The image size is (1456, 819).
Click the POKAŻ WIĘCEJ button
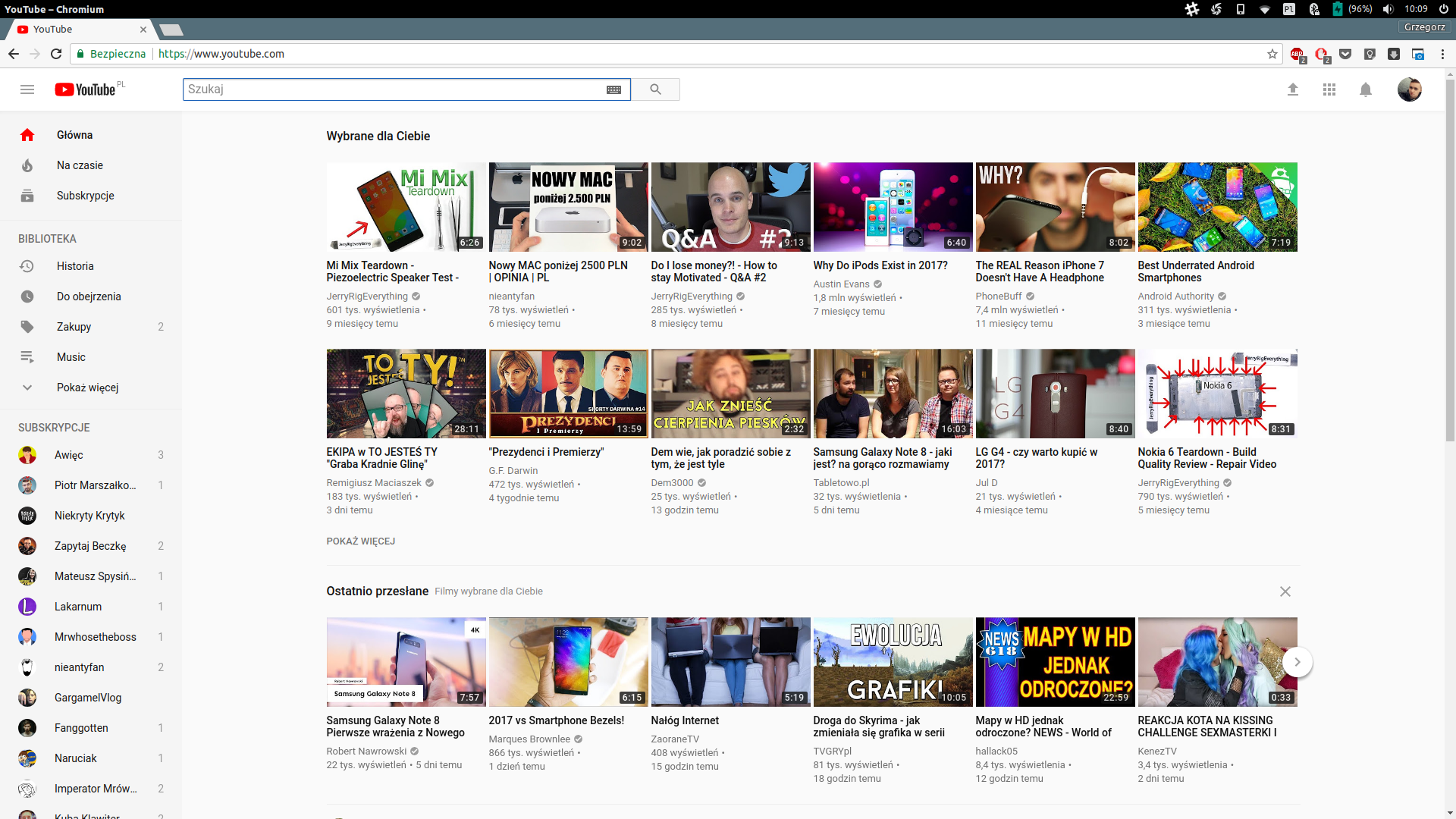click(x=360, y=541)
